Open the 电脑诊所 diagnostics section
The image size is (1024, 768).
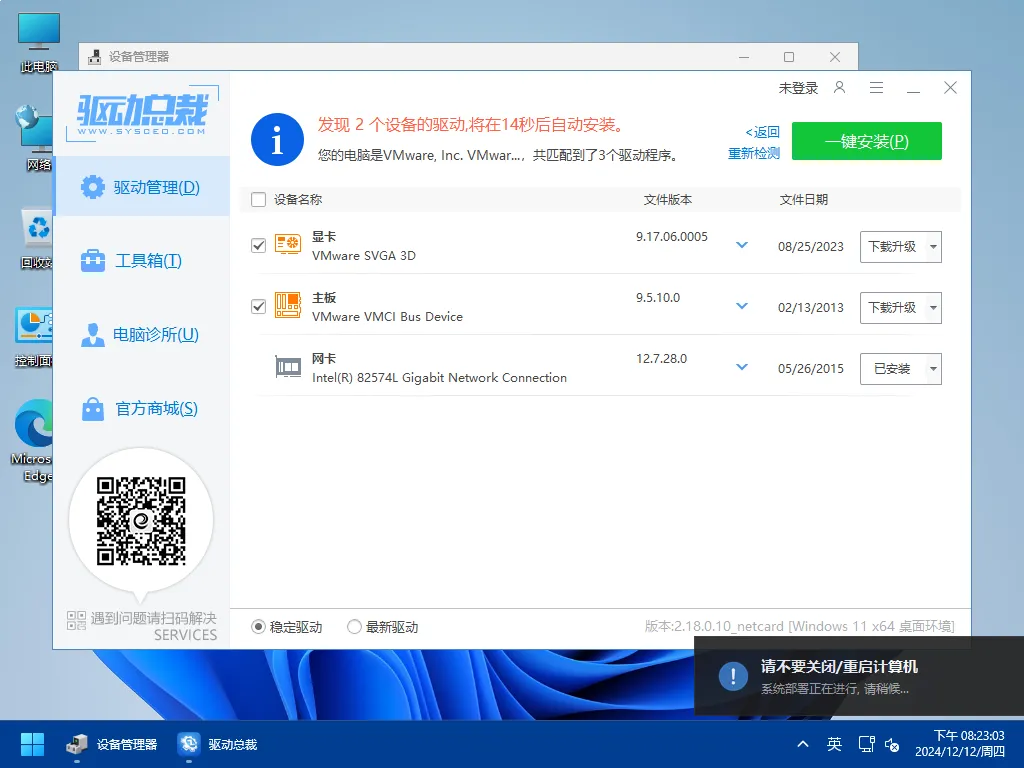click(142, 336)
